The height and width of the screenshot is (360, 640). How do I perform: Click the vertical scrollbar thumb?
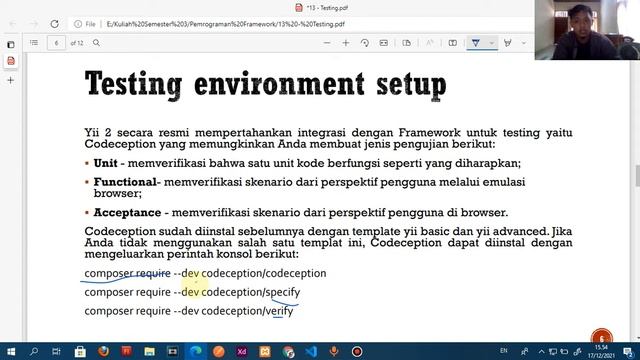[x=638, y=175]
